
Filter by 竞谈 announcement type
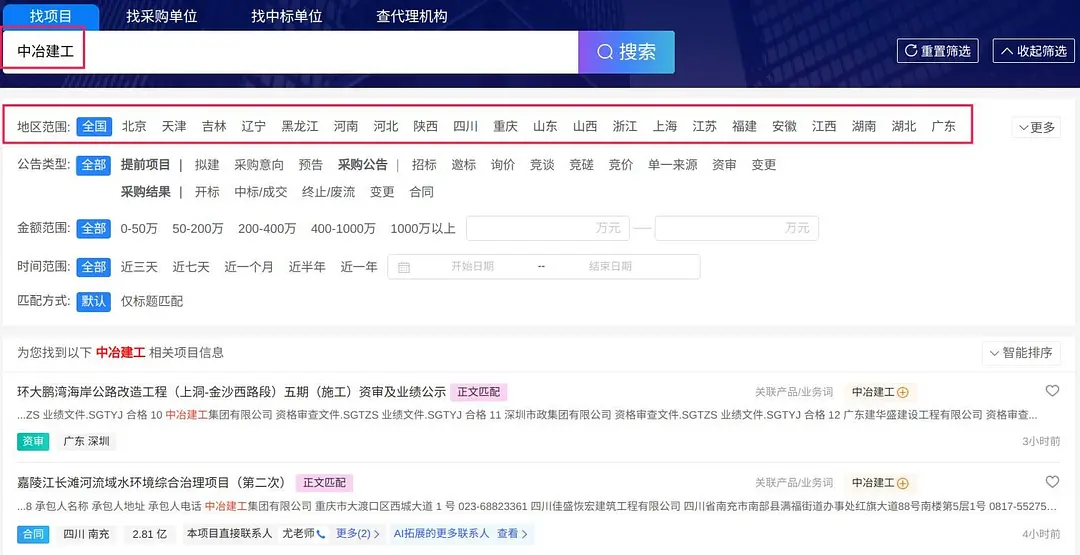542,165
